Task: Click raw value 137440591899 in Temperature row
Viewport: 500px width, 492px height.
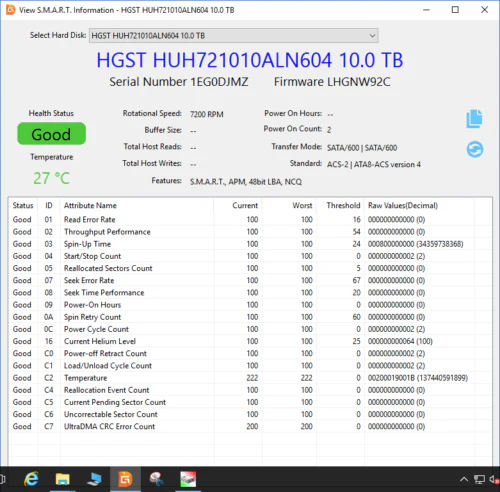Action: tap(442, 378)
